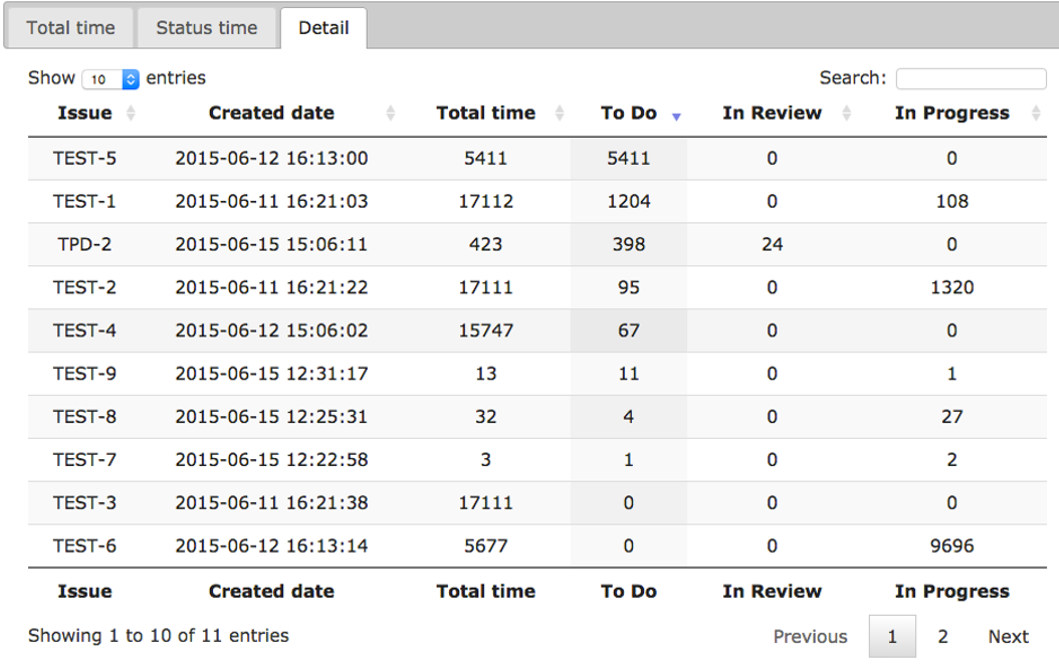Click In Progress value 9696
1059x670 pixels.
click(952, 546)
